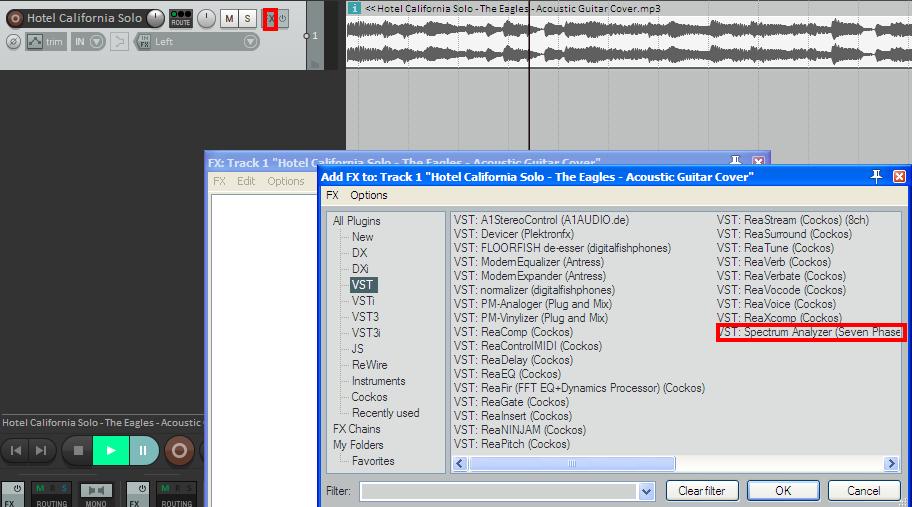Mute the Hotel California Solo track
This screenshot has height=507, width=912.
[x=229, y=18]
